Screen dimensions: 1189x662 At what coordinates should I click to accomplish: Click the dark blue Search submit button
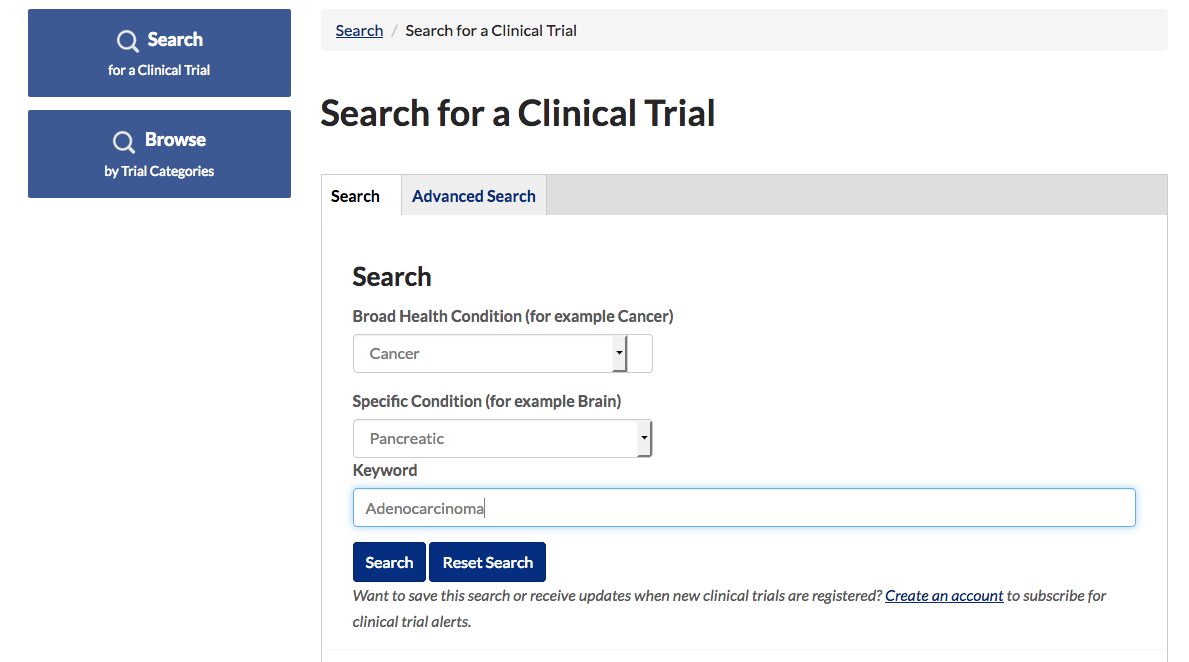[389, 562]
